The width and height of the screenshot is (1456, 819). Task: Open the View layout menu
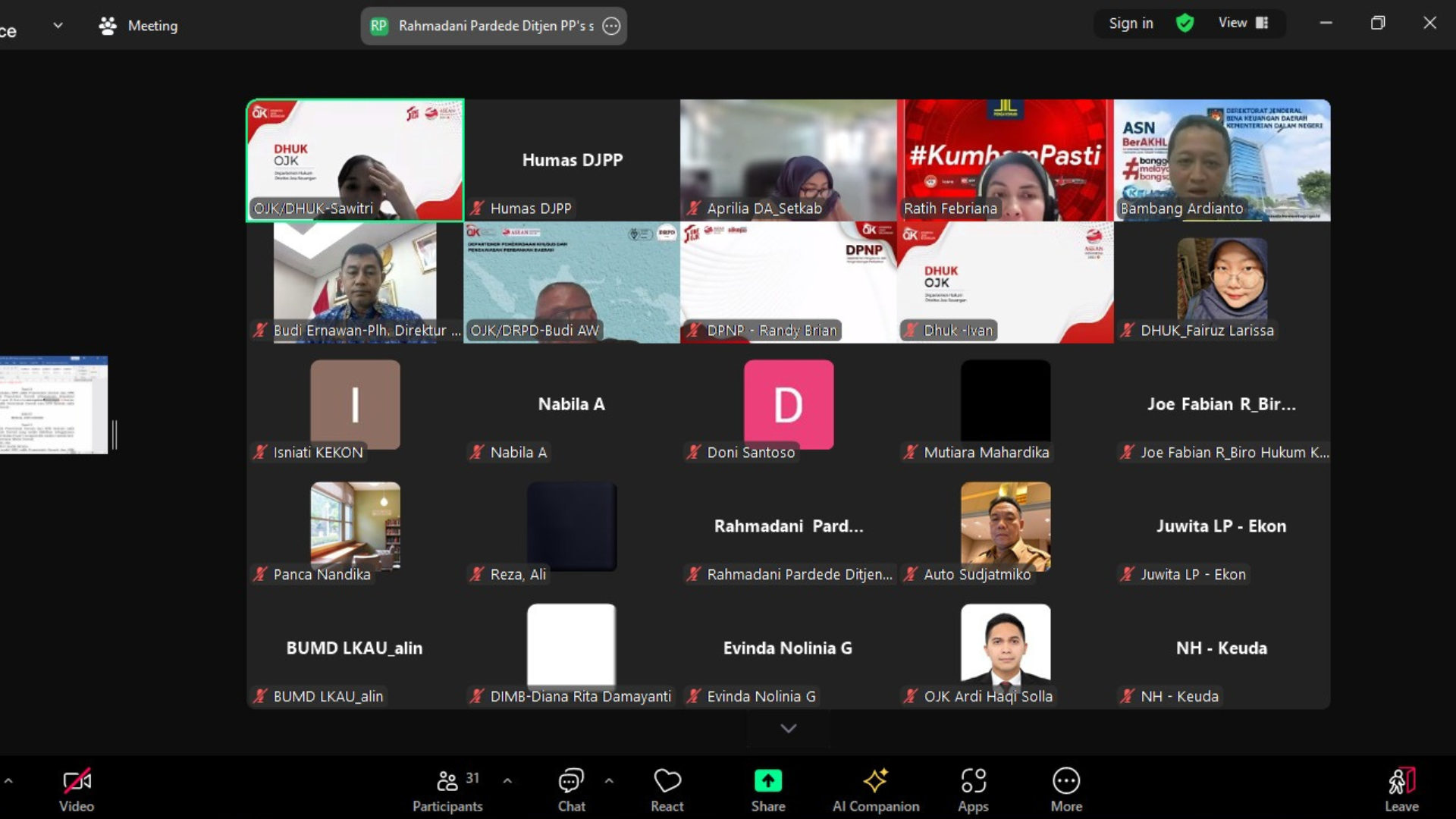pyautogui.click(x=1243, y=24)
